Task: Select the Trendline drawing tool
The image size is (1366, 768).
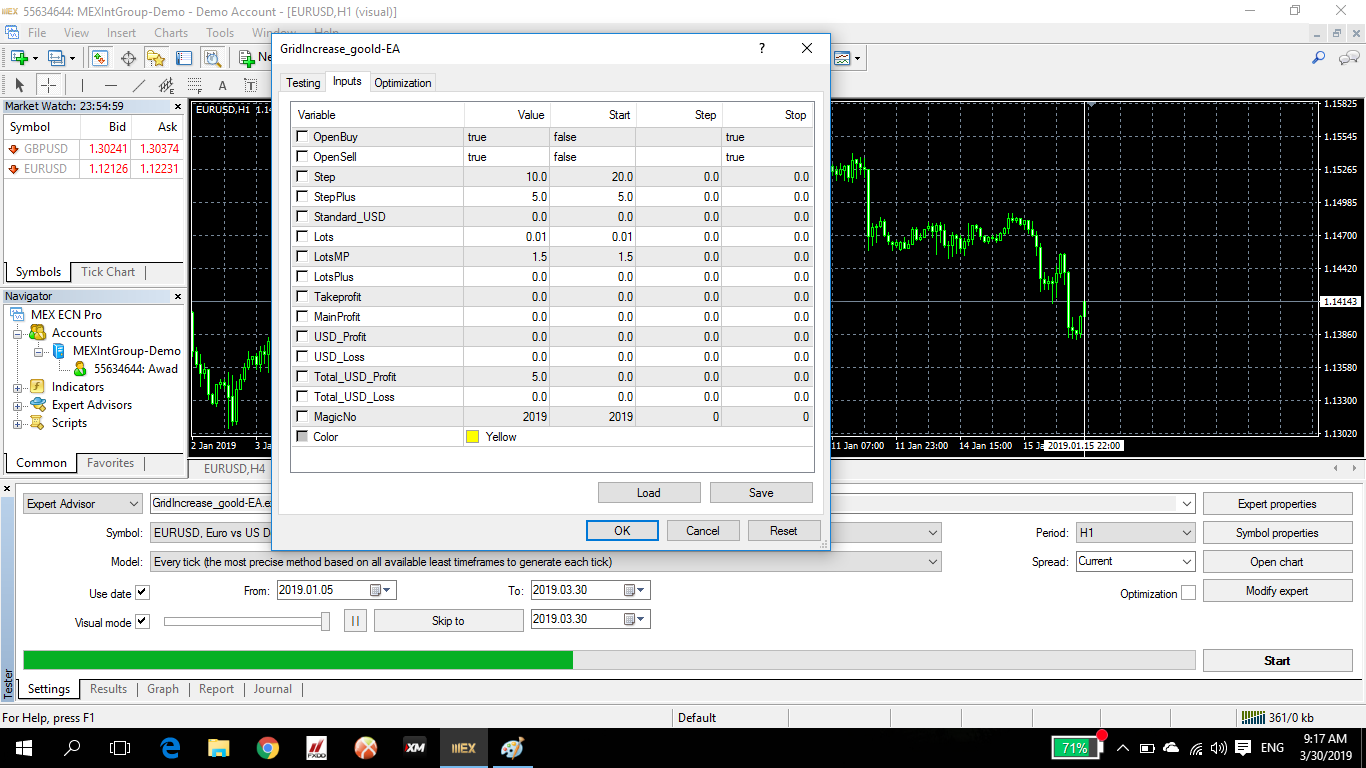Action: point(139,85)
